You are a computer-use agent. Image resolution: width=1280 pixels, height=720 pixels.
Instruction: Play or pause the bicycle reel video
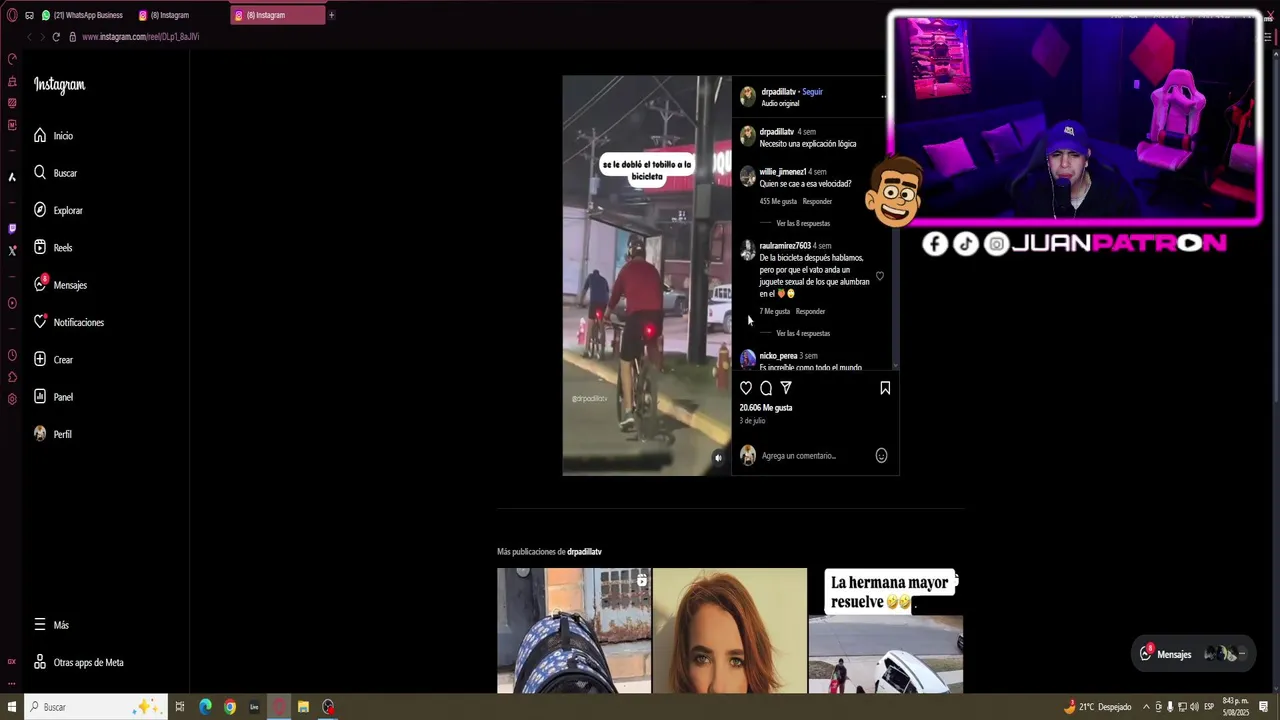(x=646, y=275)
